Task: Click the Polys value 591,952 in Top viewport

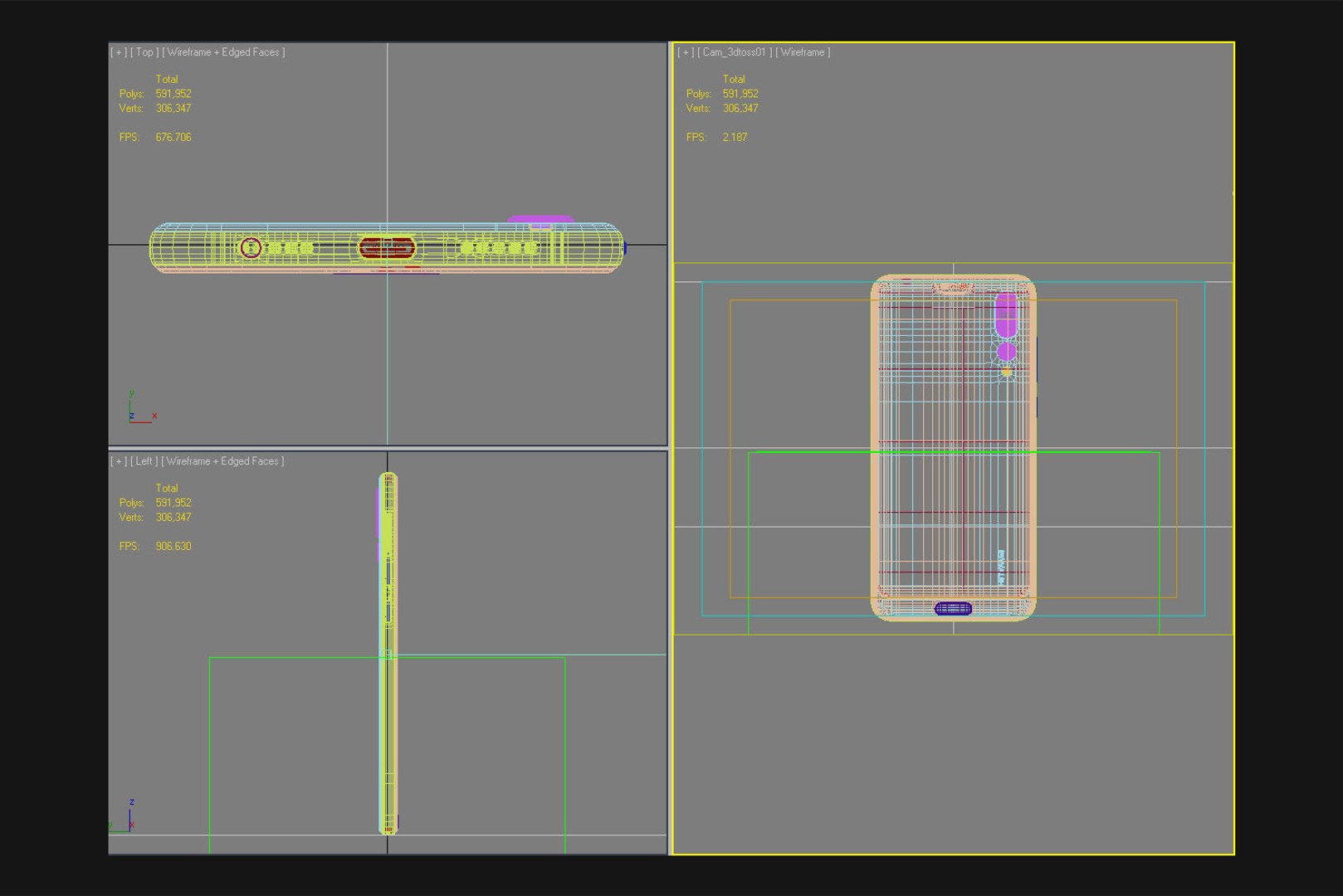Action: point(173,94)
